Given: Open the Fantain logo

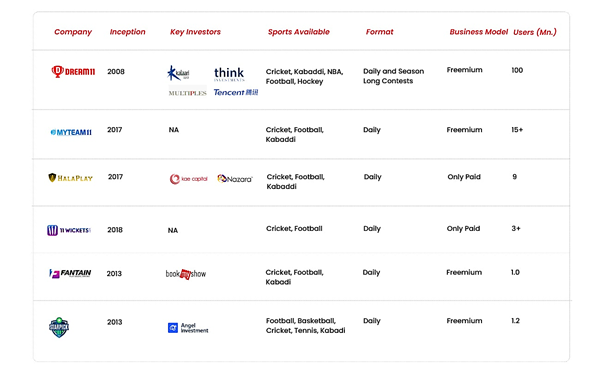Looking at the screenshot, I should tap(70, 273).
